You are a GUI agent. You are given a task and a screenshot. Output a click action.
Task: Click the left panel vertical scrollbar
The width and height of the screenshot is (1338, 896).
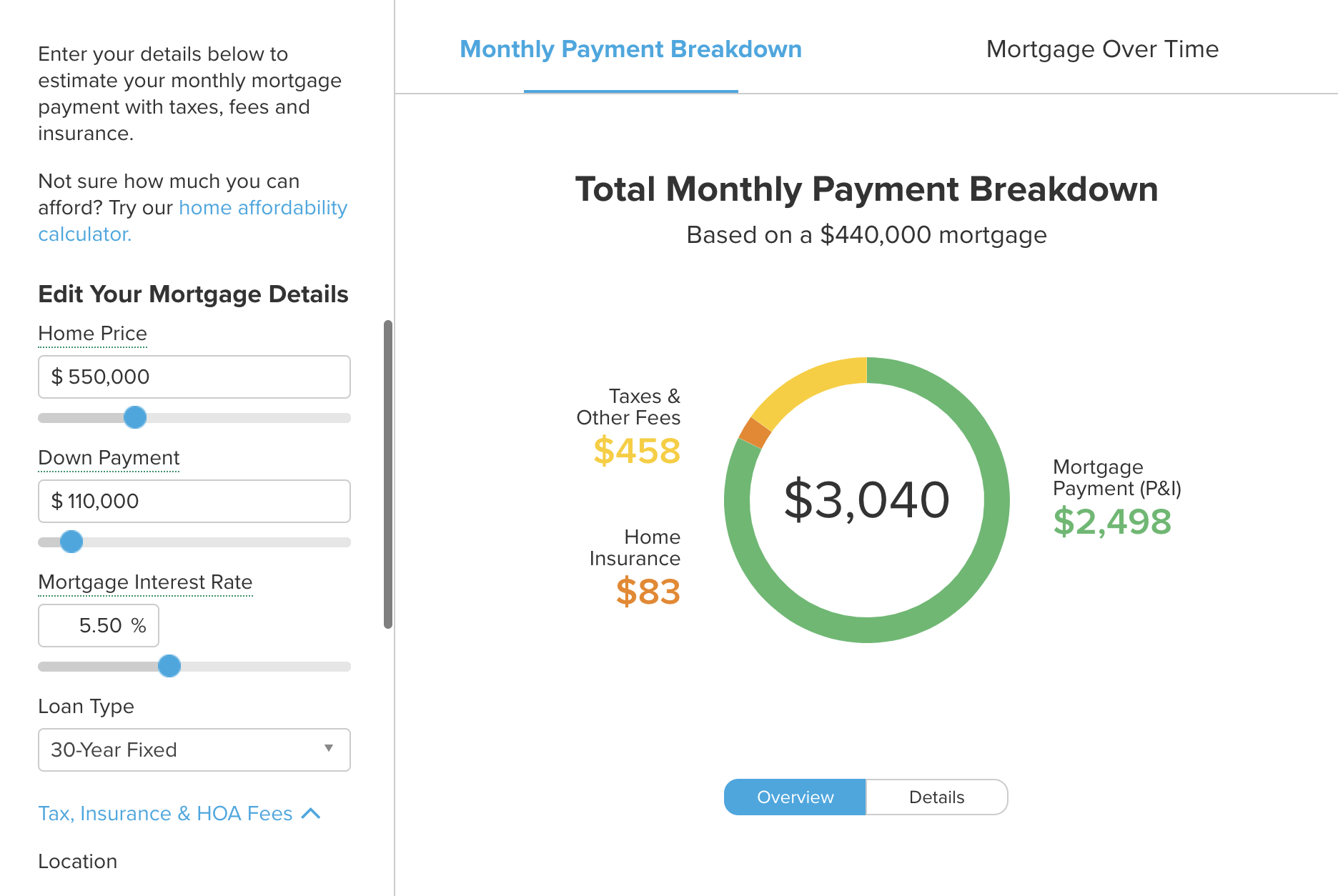click(x=388, y=474)
